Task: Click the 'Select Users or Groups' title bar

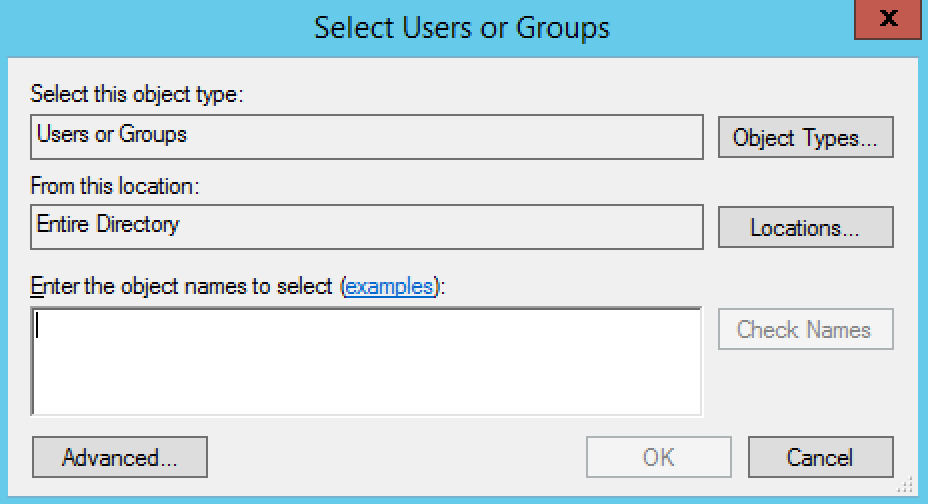Action: point(462,27)
